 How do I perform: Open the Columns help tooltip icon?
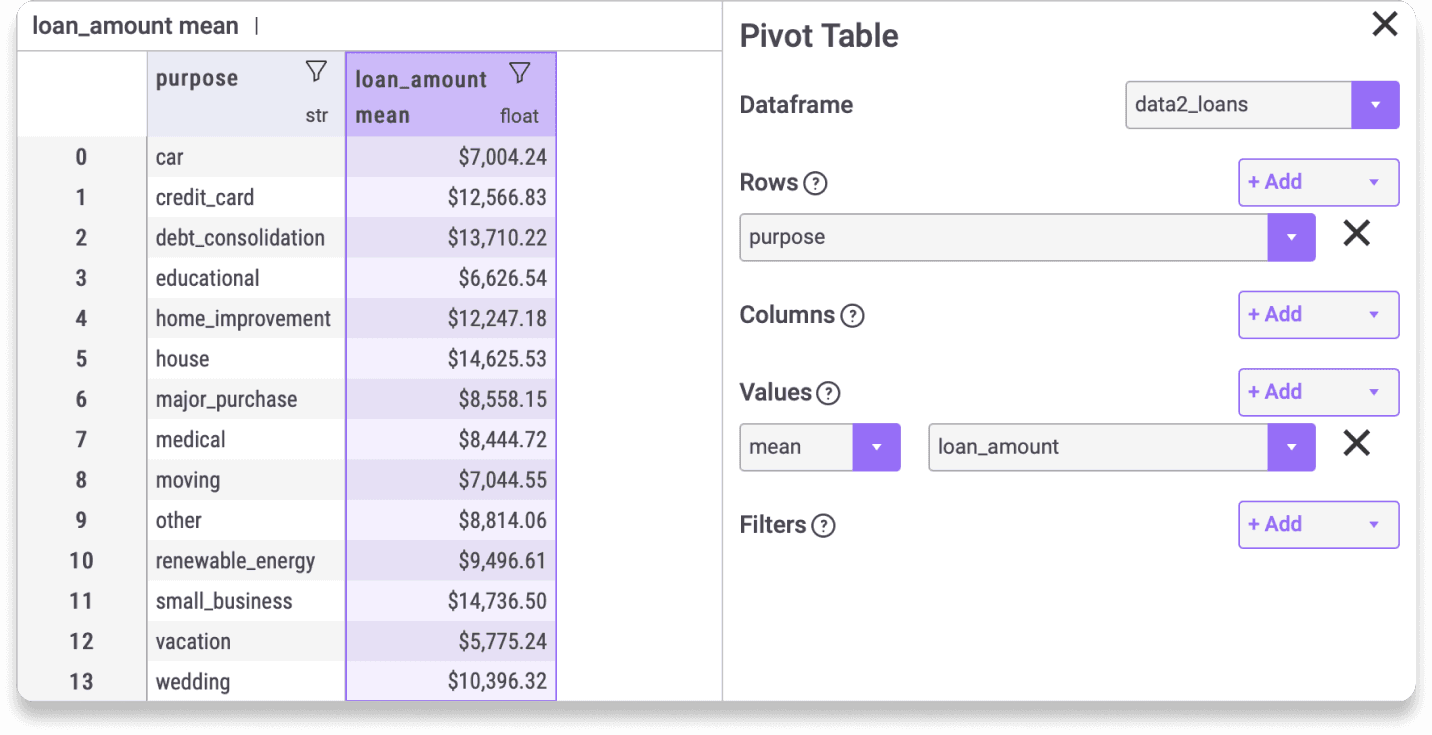click(x=852, y=316)
